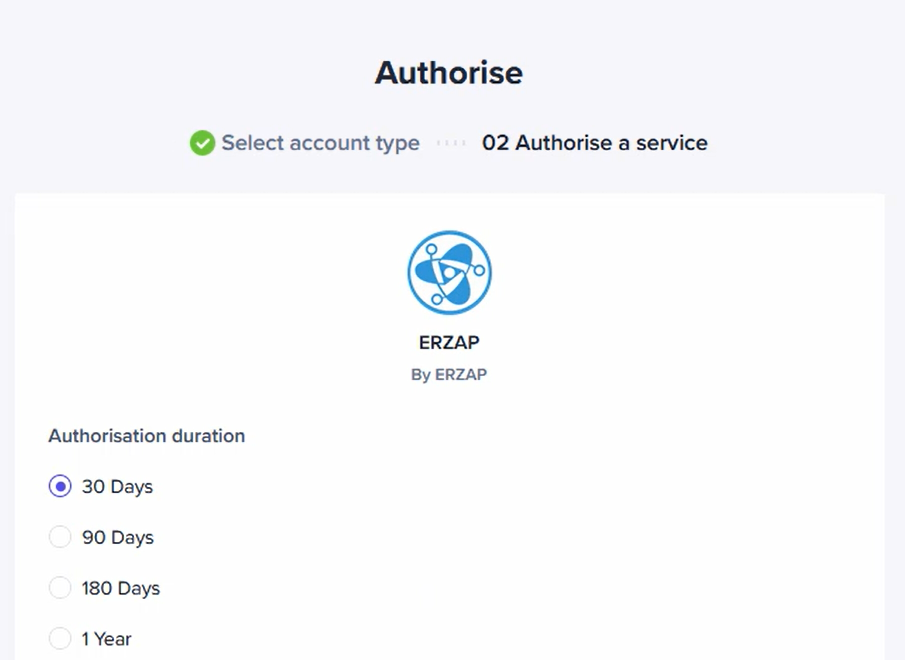Viewport: 905px width, 660px height.
Task: Click the green checkmark step icon
Action: [x=202, y=143]
